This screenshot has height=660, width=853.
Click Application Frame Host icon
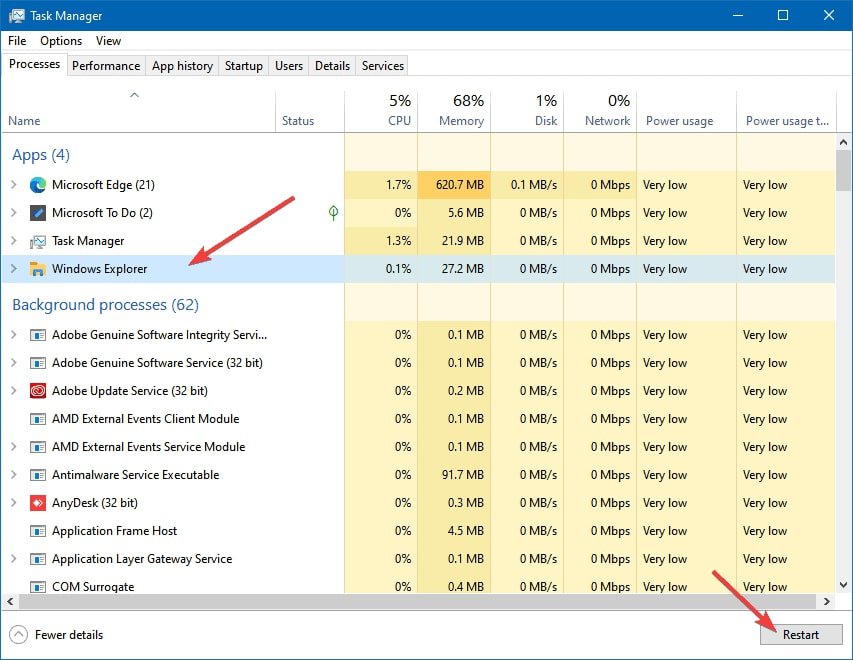click(38, 531)
